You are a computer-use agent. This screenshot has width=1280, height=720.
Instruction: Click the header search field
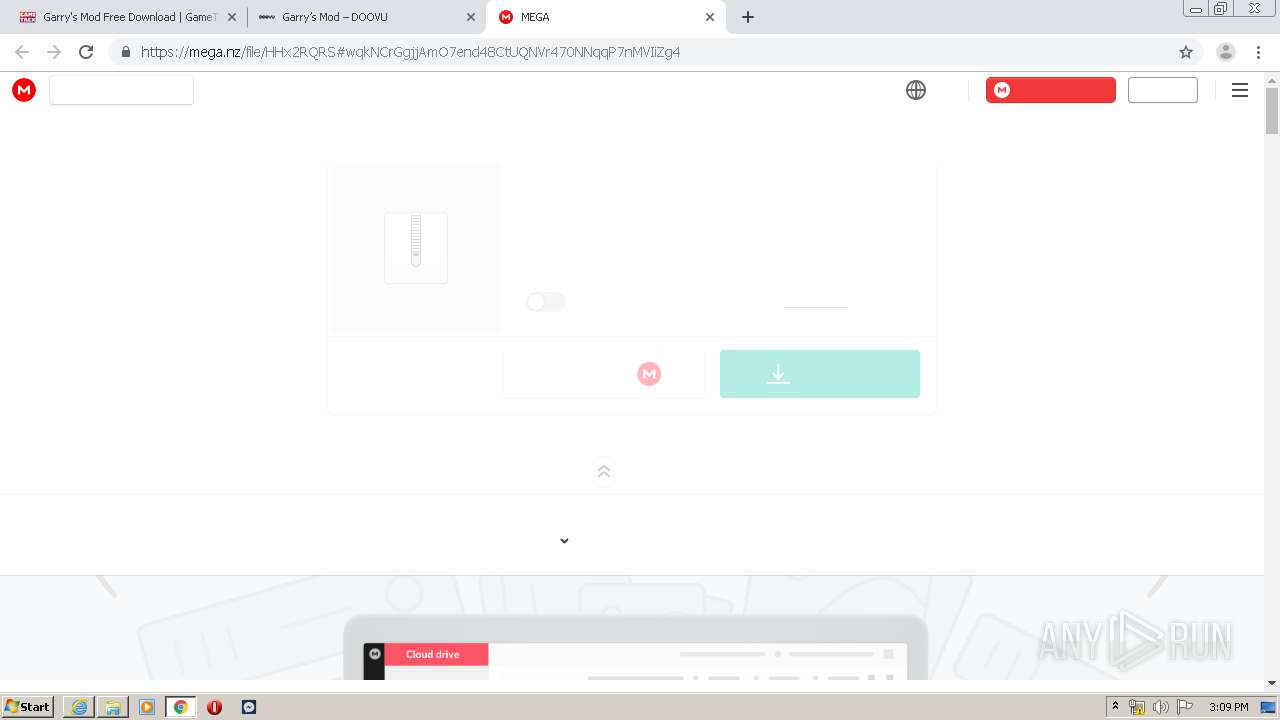121,90
